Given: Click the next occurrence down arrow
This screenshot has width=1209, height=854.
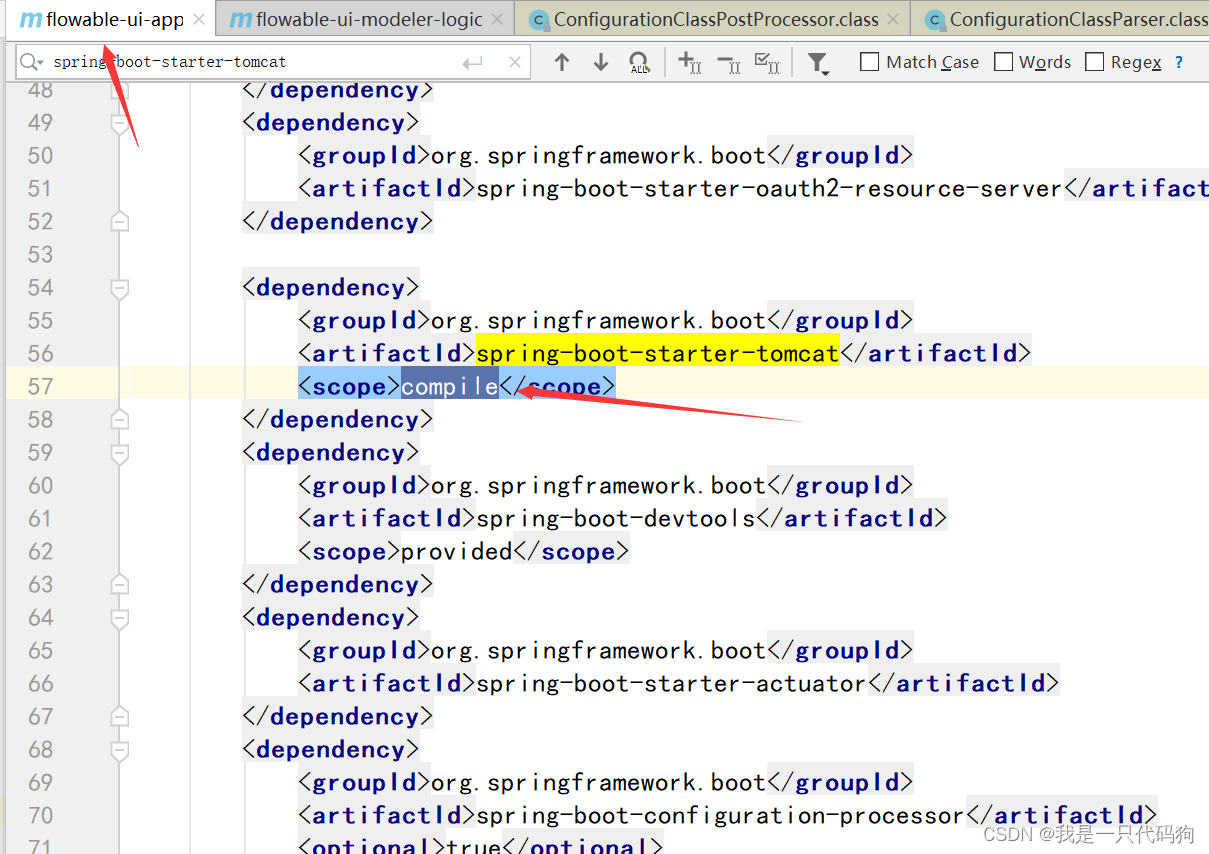Looking at the screenshot, I should tap(600, 62).
